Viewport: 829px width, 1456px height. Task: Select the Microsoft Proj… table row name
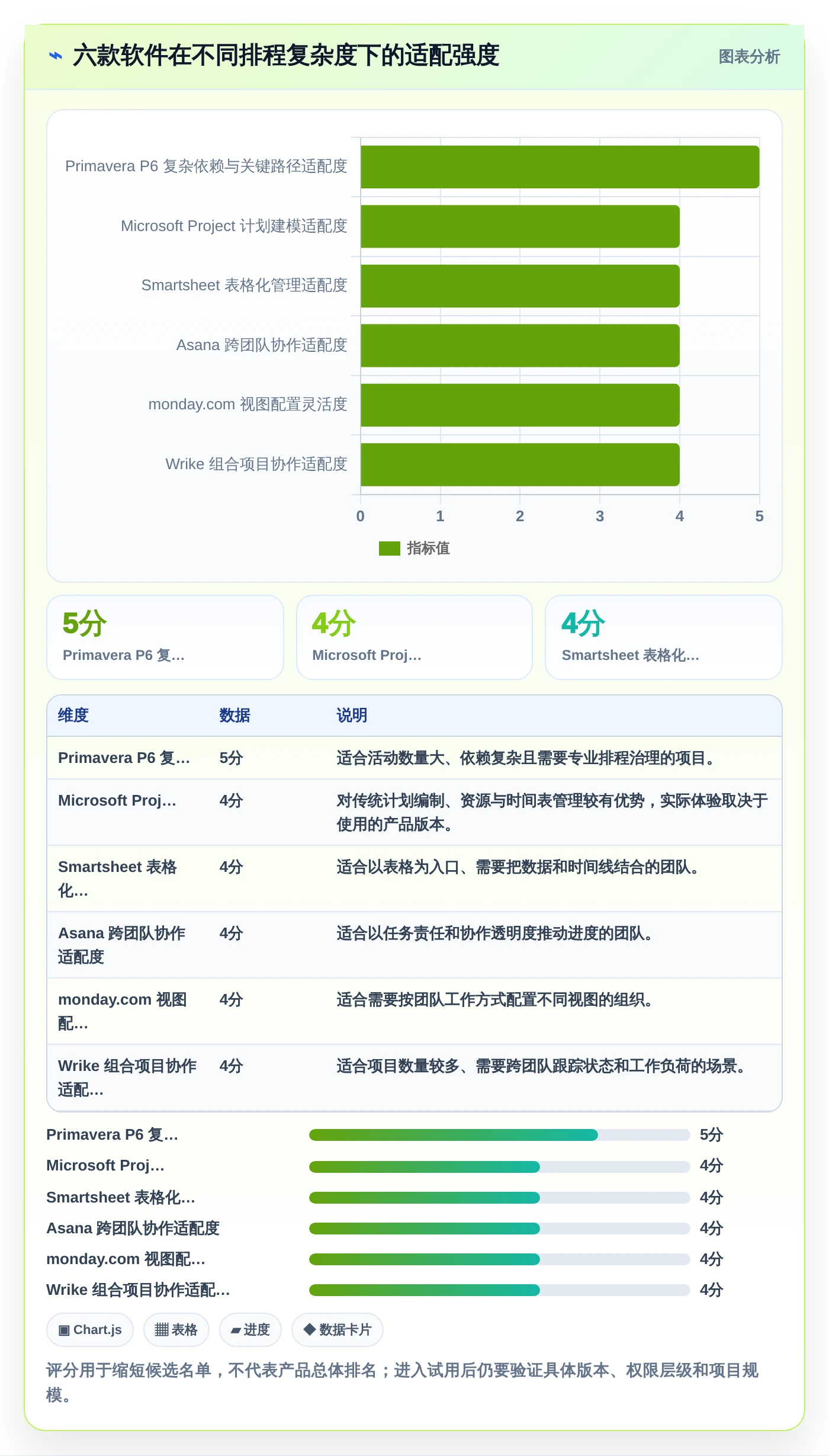pyautogui.click(x=117, y=801)
